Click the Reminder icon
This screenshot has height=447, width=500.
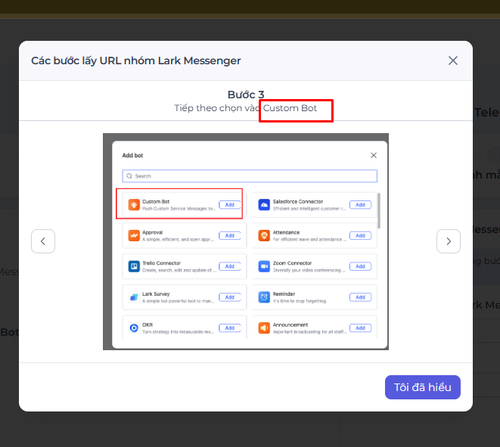[264, 297]
